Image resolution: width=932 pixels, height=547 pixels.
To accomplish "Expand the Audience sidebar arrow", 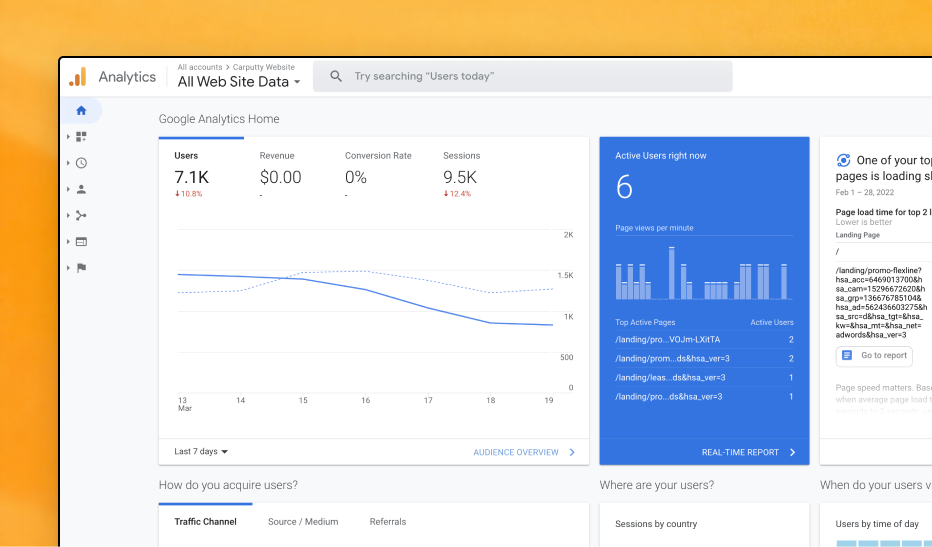I will pyautogui.click(x=68, y=189).
